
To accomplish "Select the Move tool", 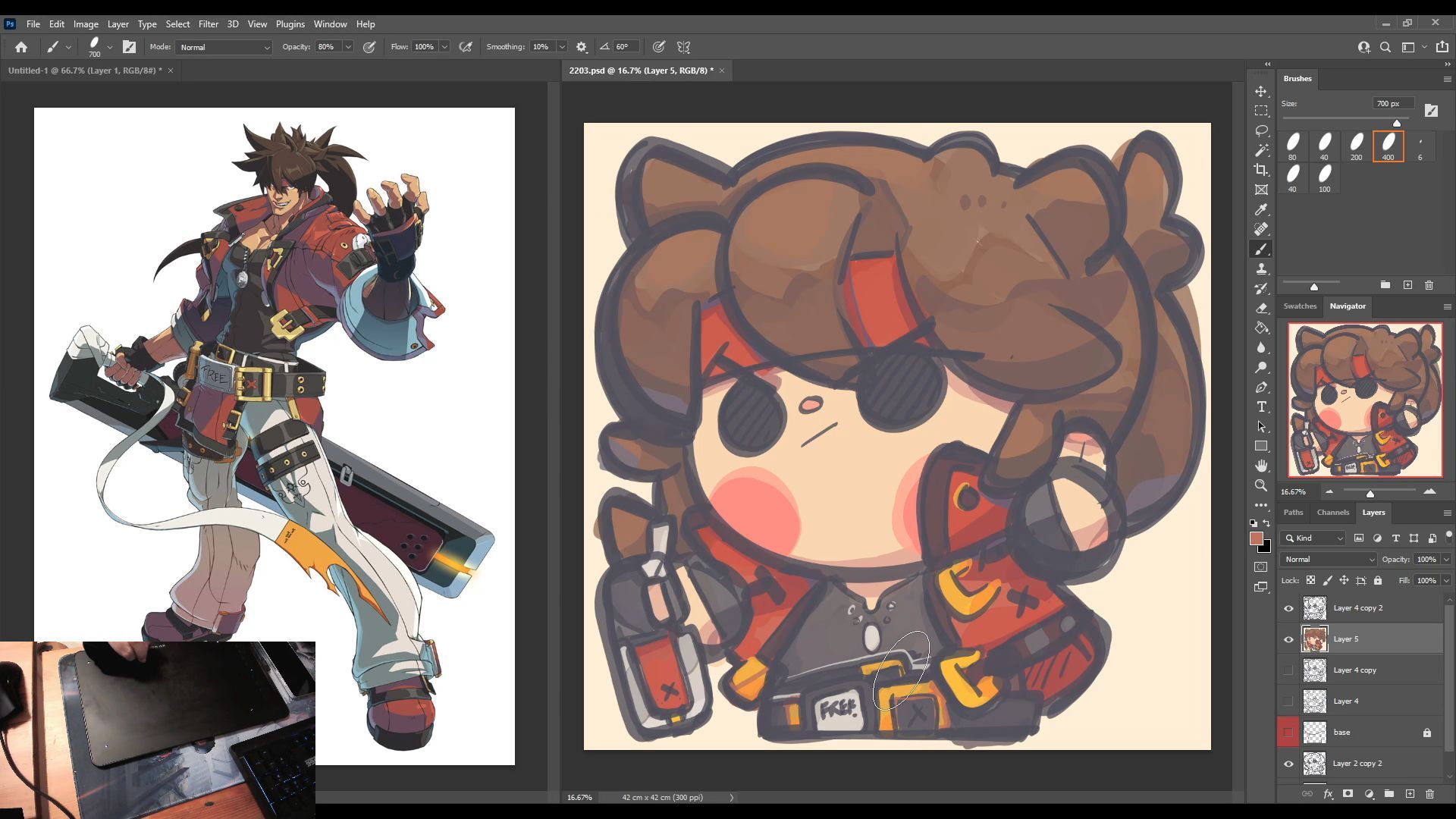I will [x=1261, y=91].
